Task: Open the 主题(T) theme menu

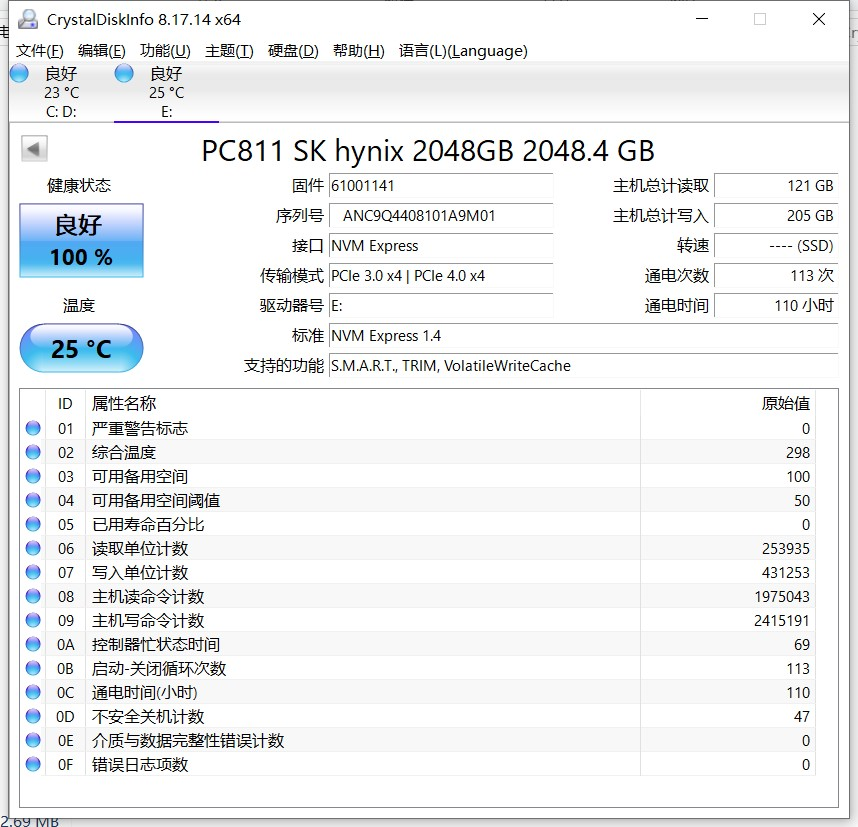Action: (x=228, y=51)
